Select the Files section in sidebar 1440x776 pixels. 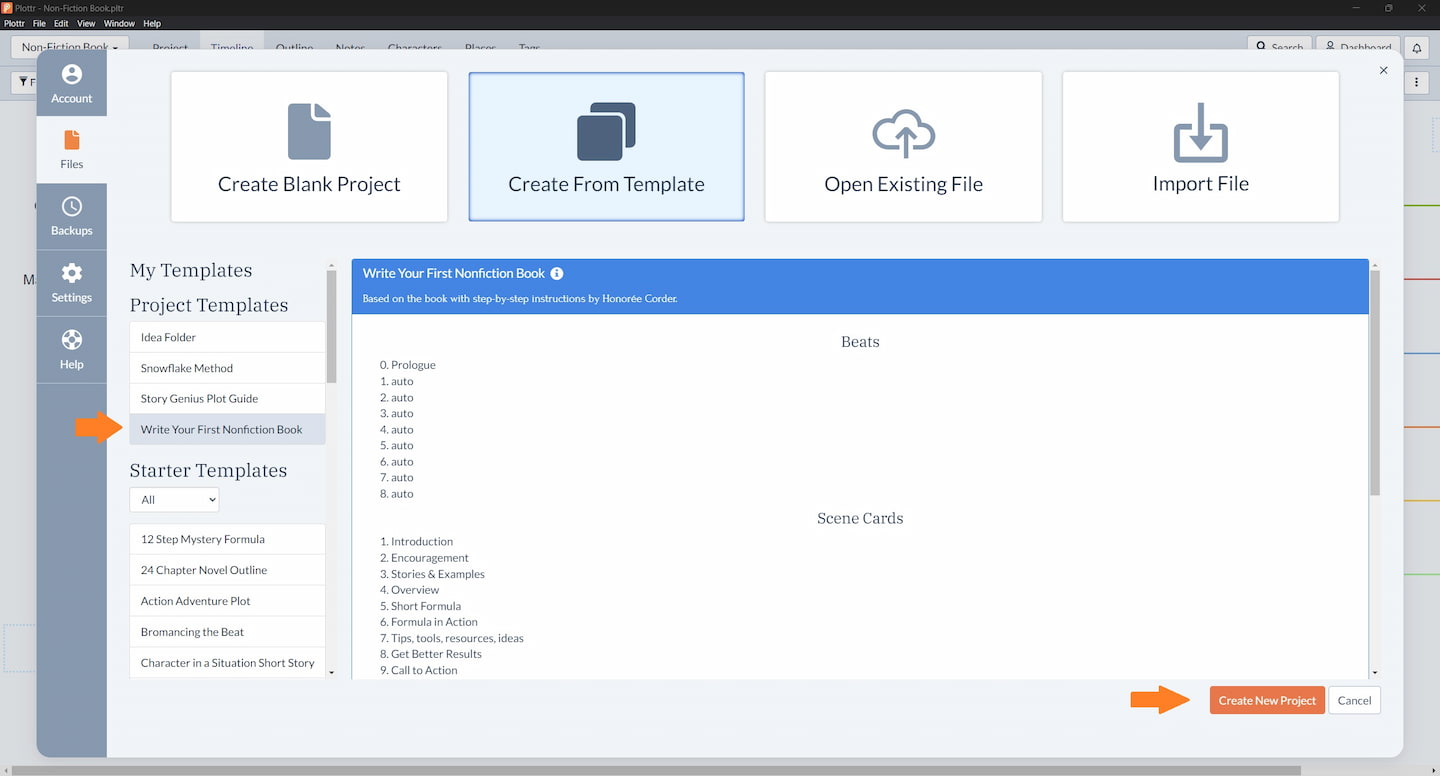(x=71, y=150)
